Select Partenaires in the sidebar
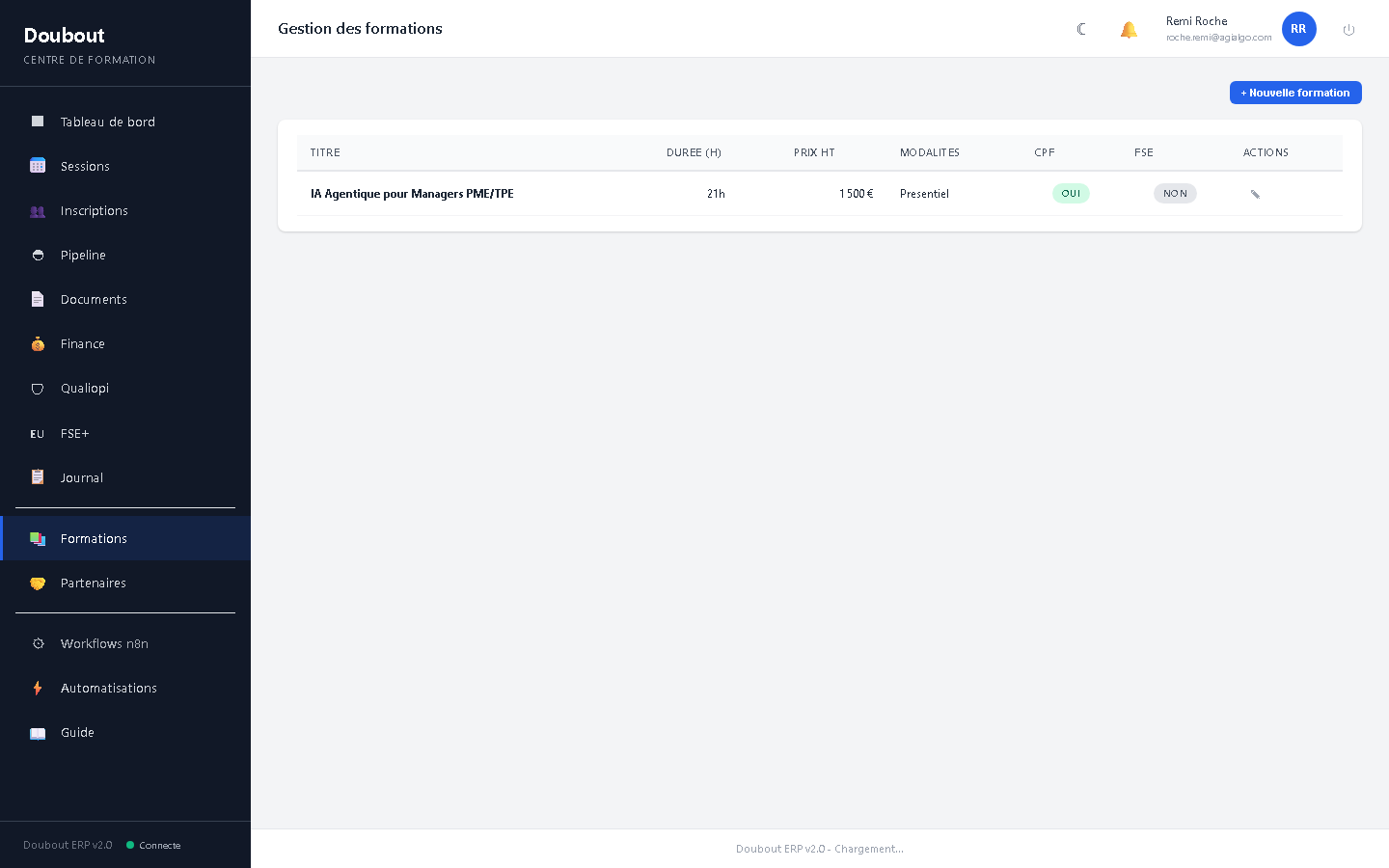The image size is (1389, 868). 93,583
